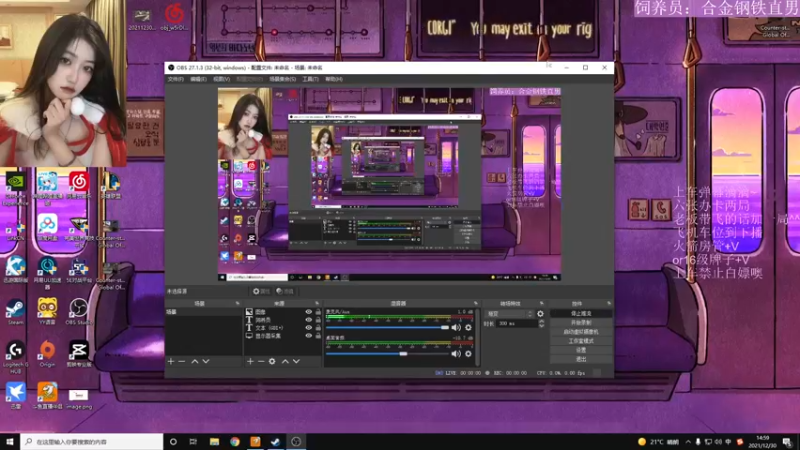
Task: Toggle visibility of the 文本 (GDI+) source
Action: [x=308, y=328]
